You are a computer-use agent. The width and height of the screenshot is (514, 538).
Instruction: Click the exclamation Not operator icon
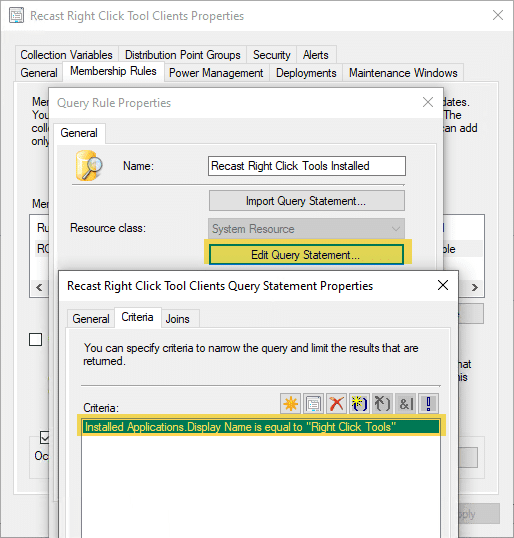click(x=428, y=404)
